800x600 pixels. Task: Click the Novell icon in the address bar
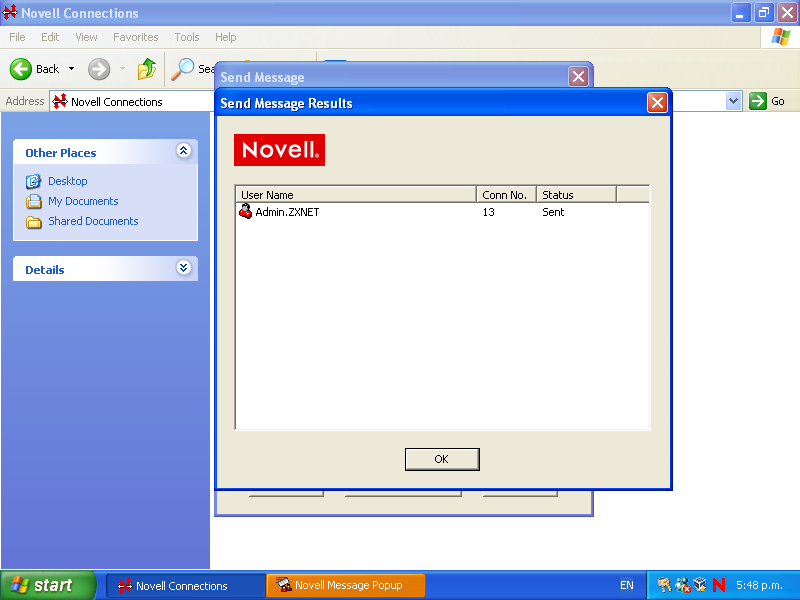point(60,101)
